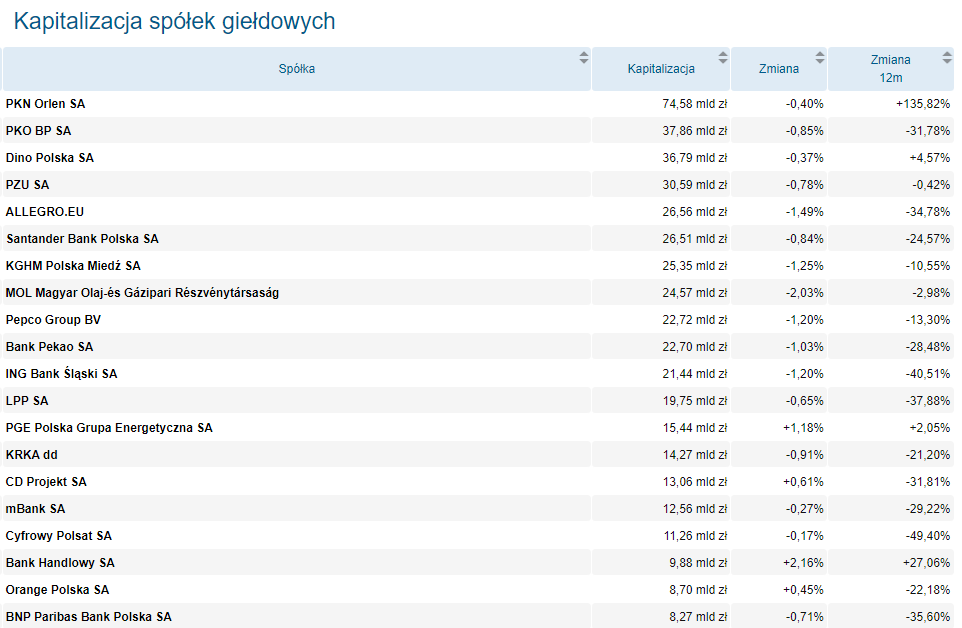Select the +4,57% 12-month change value
This screenshot has width=962, height=628.
[929, 158]
